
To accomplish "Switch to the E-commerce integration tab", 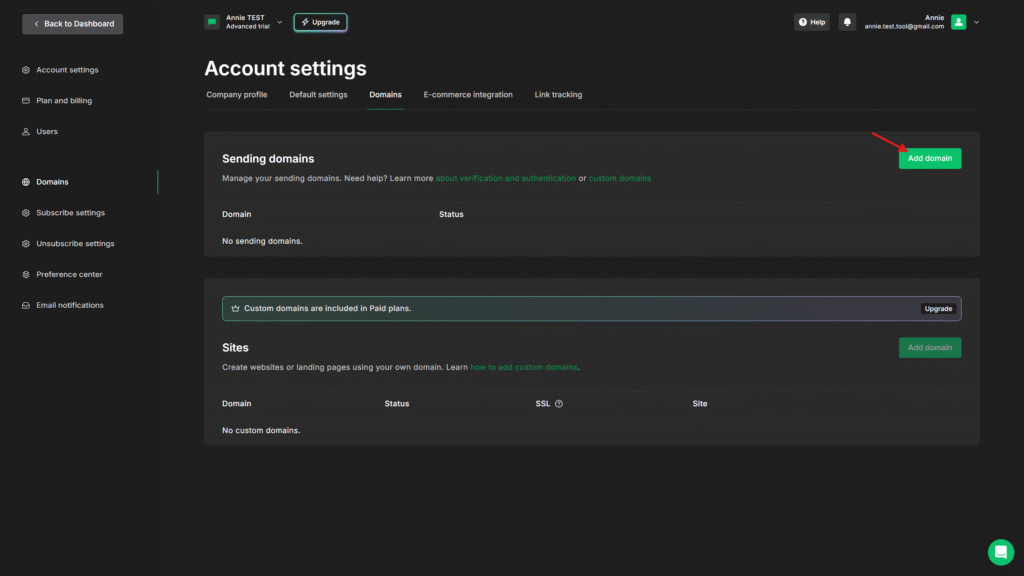I will (467, 95).
